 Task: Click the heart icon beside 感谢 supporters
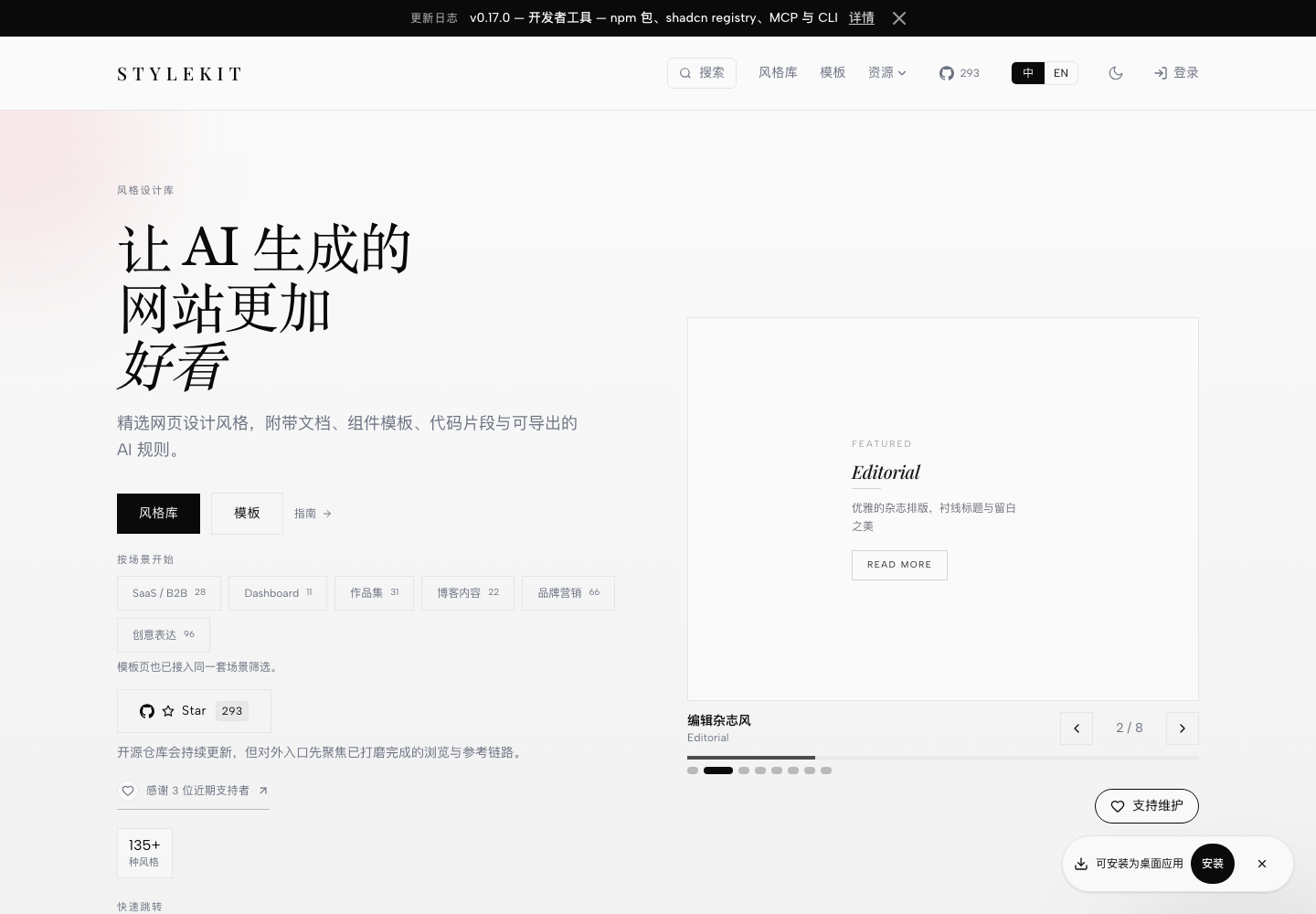(128, 791)
